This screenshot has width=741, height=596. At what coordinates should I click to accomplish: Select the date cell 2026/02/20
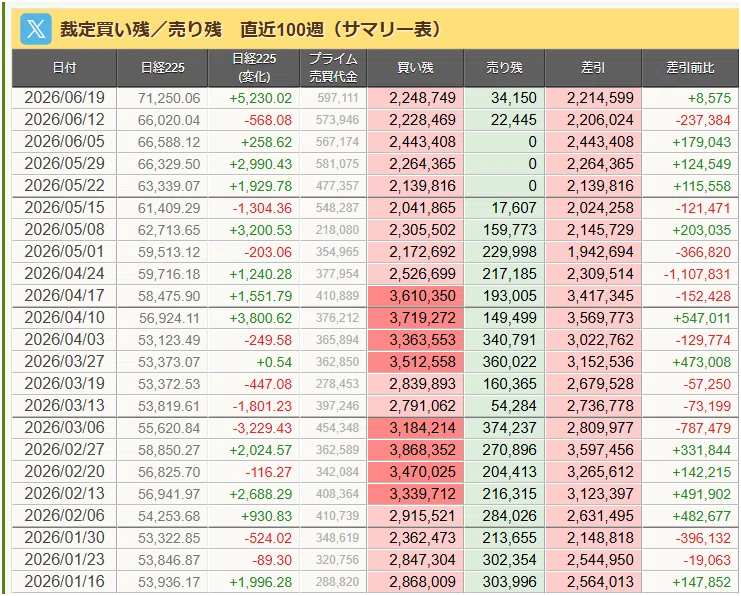point(64,472)
